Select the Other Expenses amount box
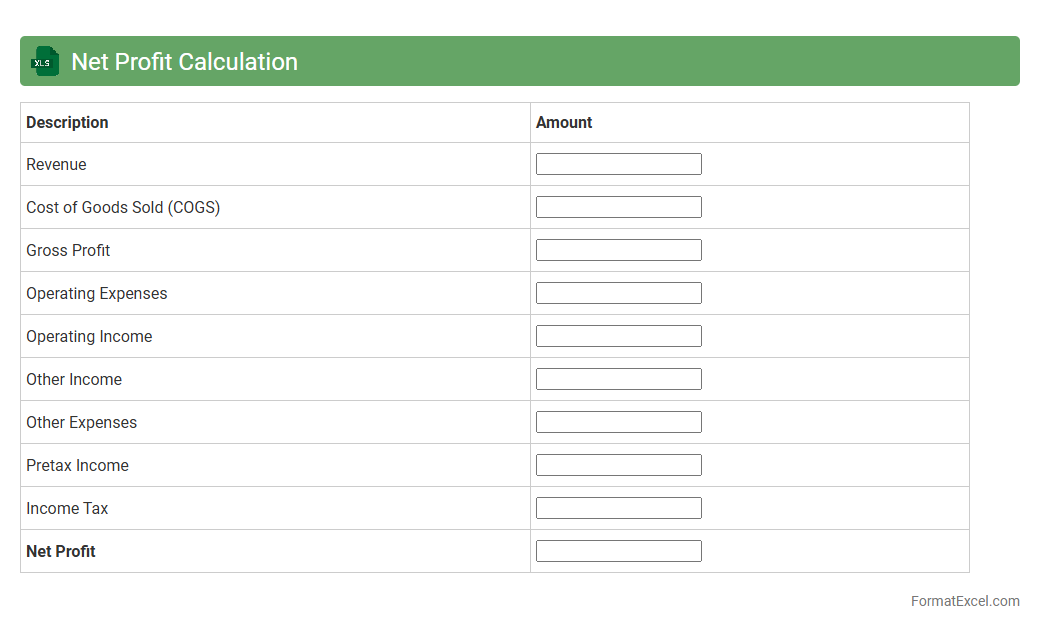The height and width of the screenshot is (630, 1040). pyautogui.click(x=618, y=422)
